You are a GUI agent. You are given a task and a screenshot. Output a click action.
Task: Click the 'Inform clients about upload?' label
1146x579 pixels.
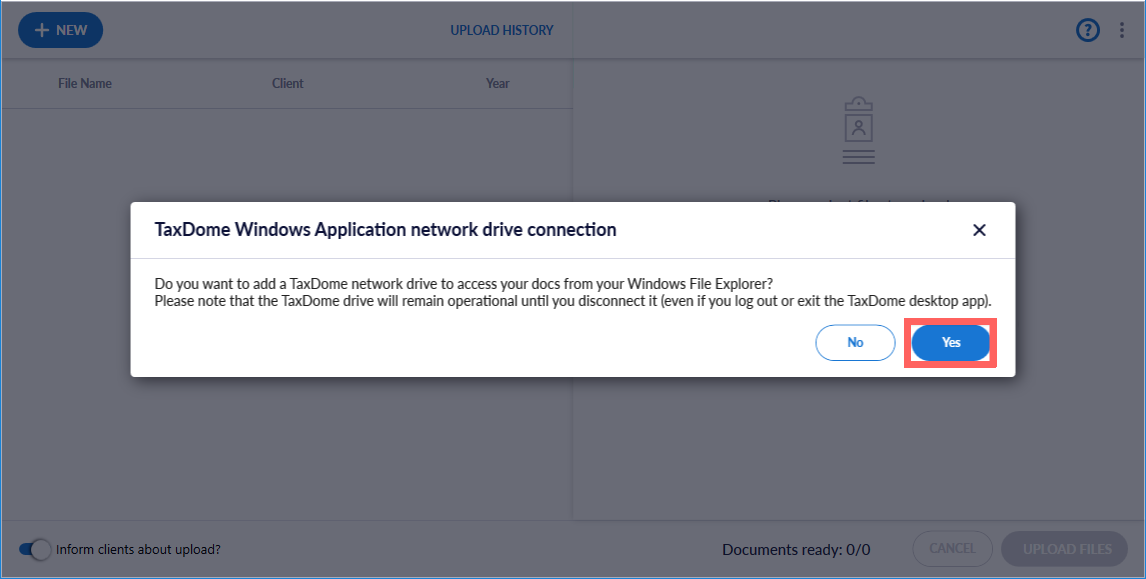click(x=138, y=549)
